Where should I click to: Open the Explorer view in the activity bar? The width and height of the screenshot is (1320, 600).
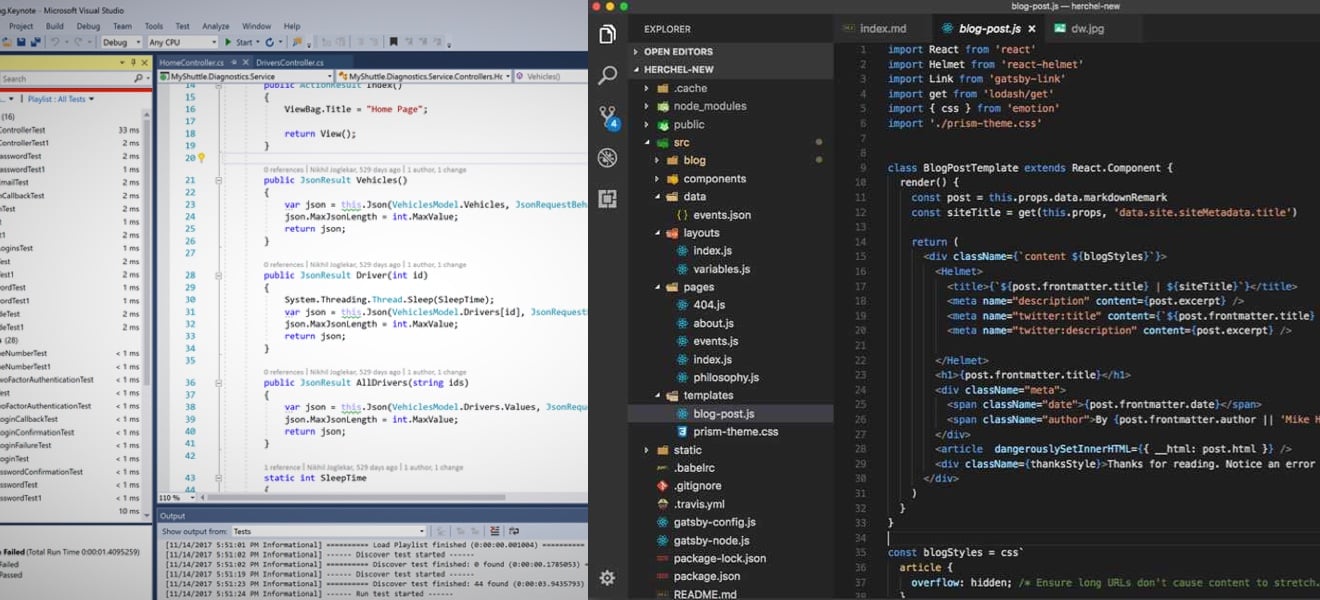[607, 35]
